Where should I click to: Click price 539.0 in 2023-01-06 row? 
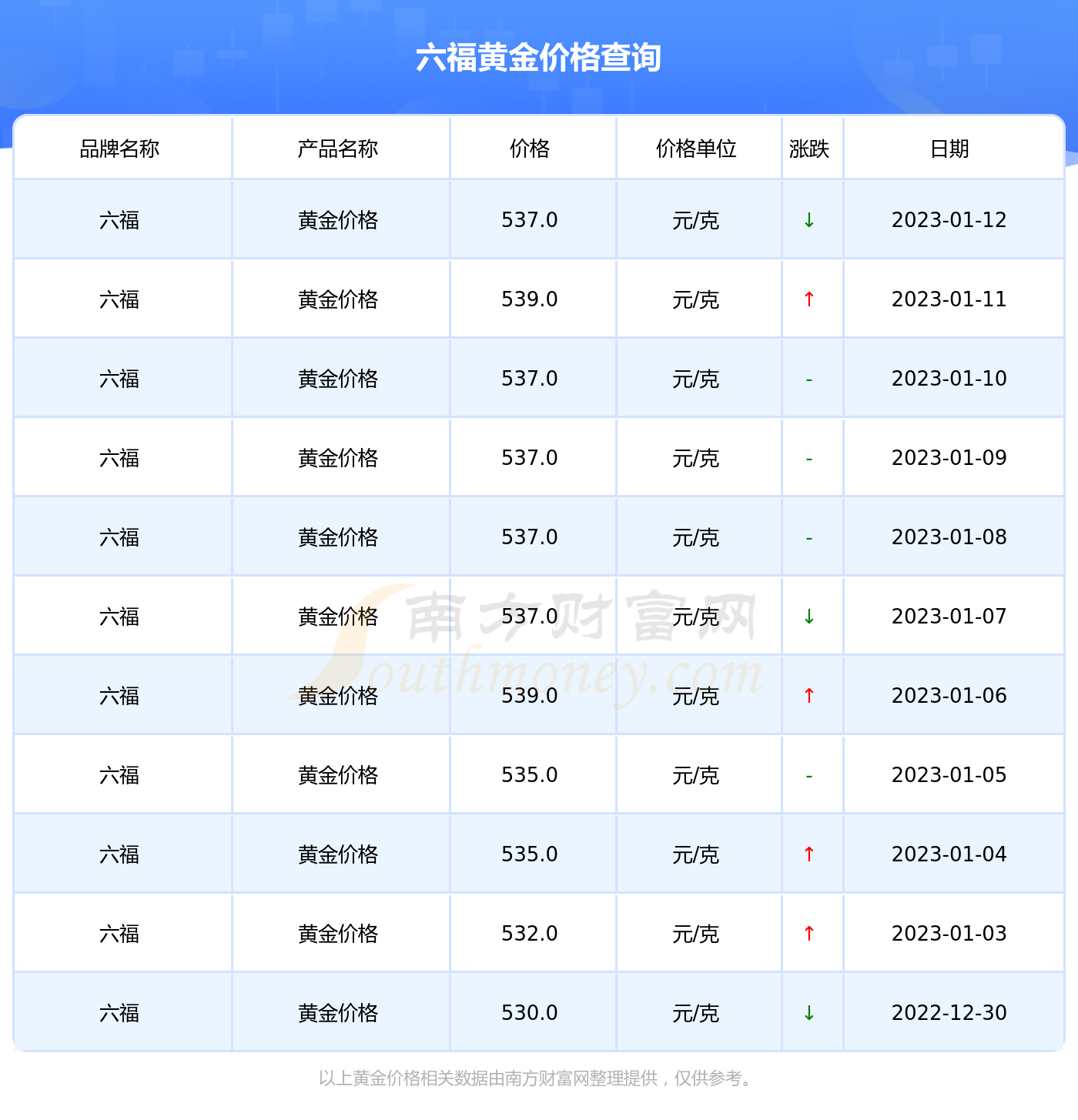tap(530, 696)
